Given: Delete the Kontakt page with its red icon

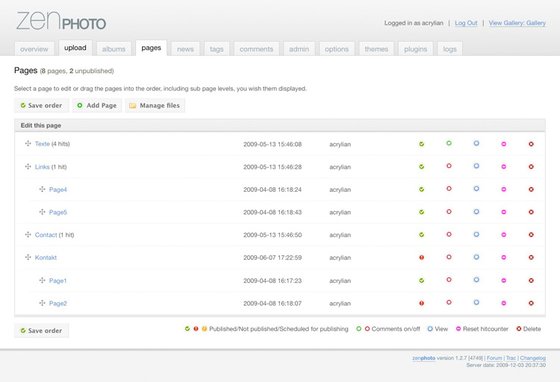Looking at the screenshot, I should [531, 257].
